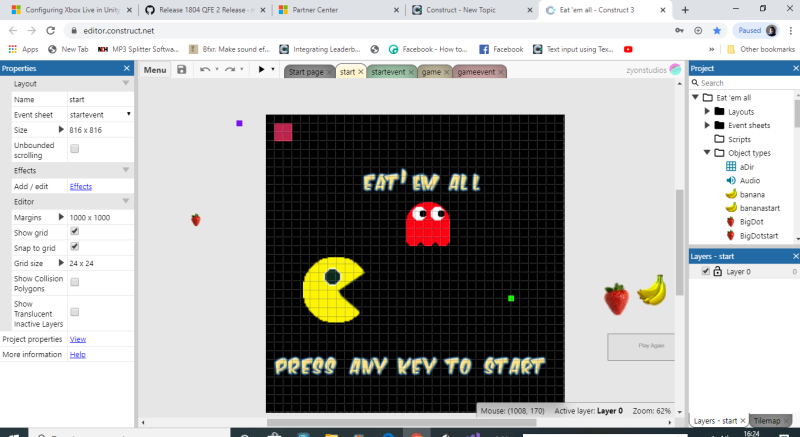
Task: Select the Audio object speaker icon
Action: tap(731, 181)
